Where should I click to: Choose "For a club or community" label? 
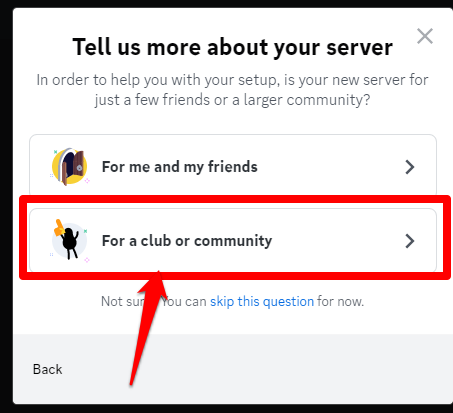tap(187, 241)
